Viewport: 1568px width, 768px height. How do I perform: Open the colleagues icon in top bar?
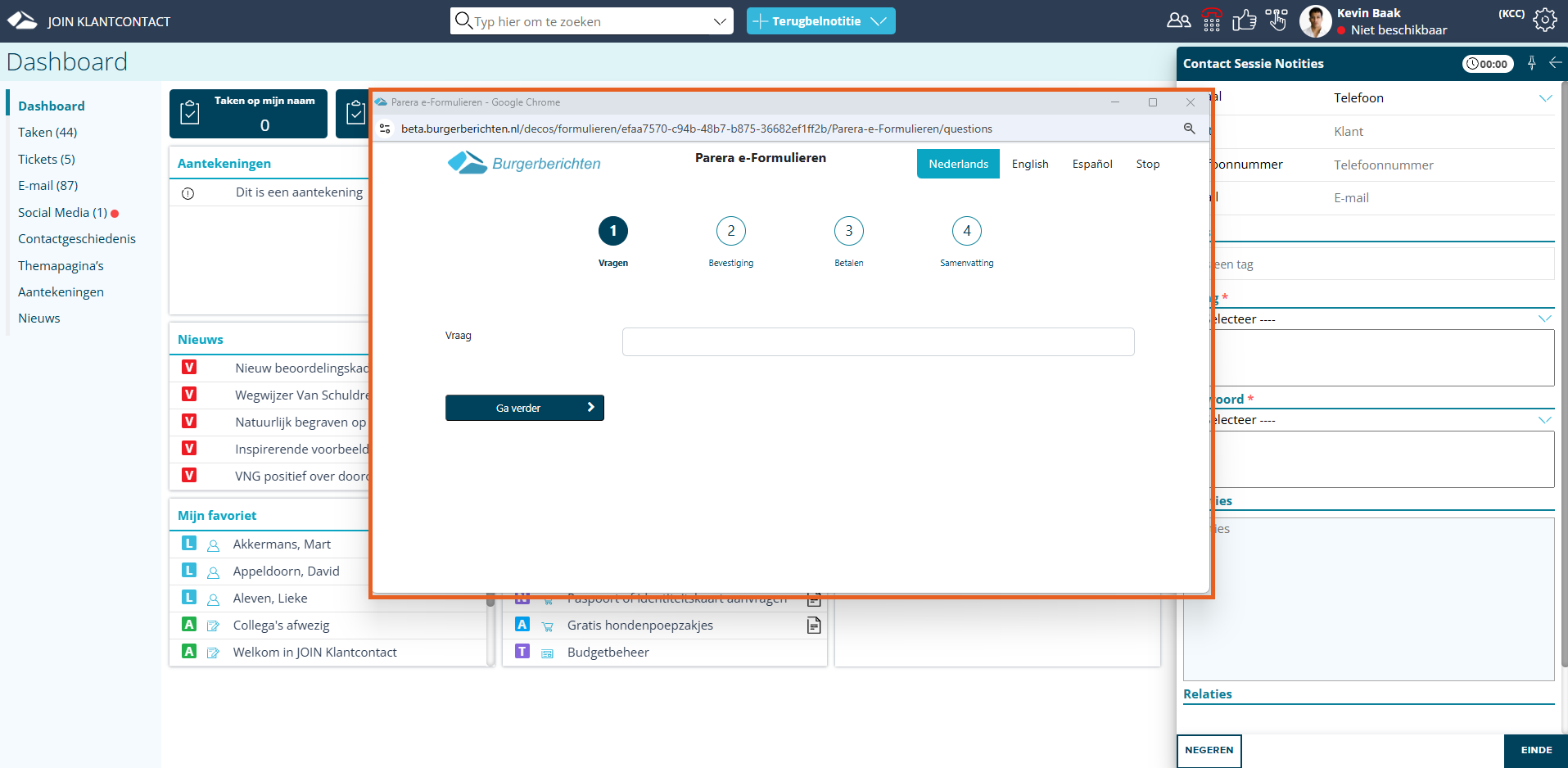[1178, 20]
